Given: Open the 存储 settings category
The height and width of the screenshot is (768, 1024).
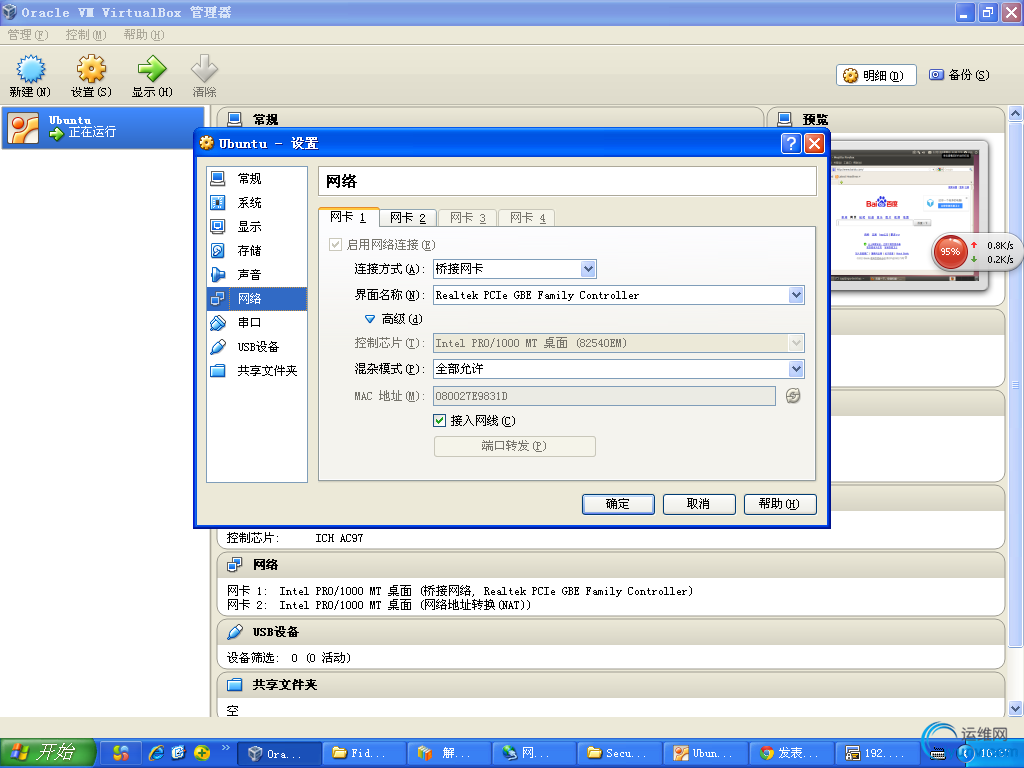Looking at the screenshot, I should tap(257, 251).
